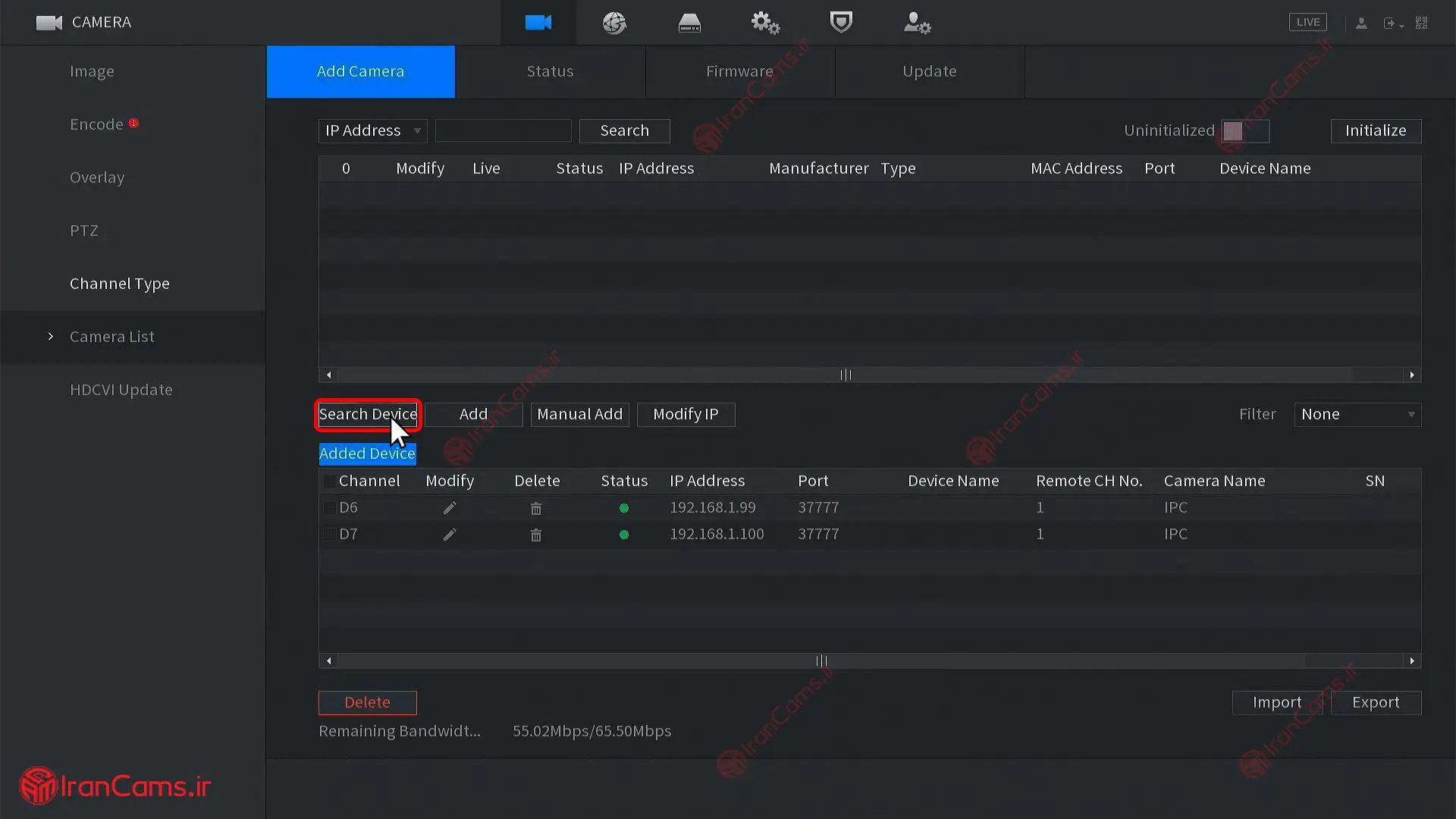Click the Search button next to the input
The height and width of the screenshot is (819, 1456).
(625, 130)
